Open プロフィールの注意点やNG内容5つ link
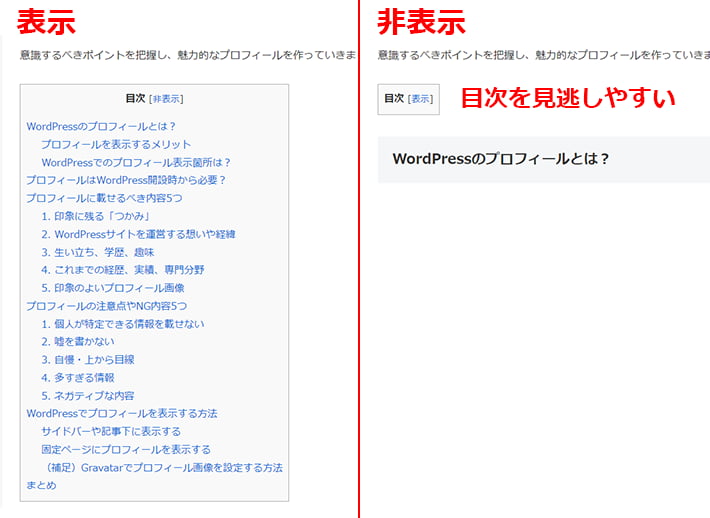The image size is (710, 518). coord(106,306)
